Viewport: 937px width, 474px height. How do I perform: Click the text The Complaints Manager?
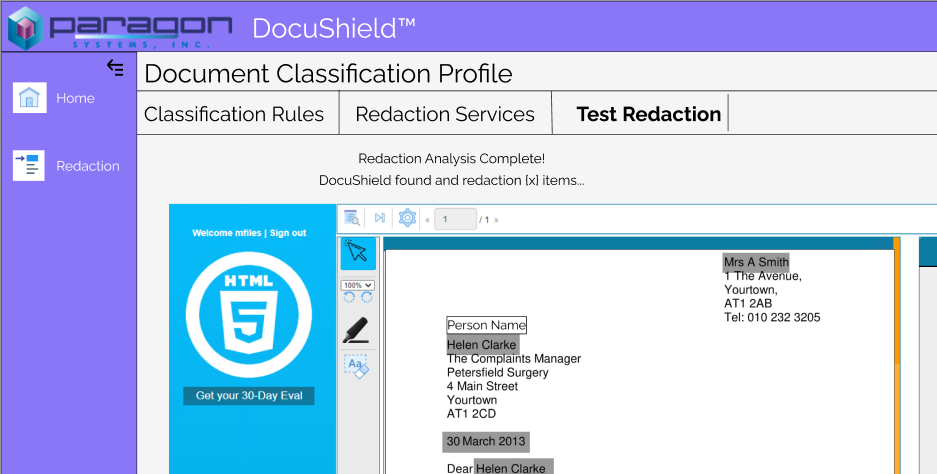coord(514,359)
